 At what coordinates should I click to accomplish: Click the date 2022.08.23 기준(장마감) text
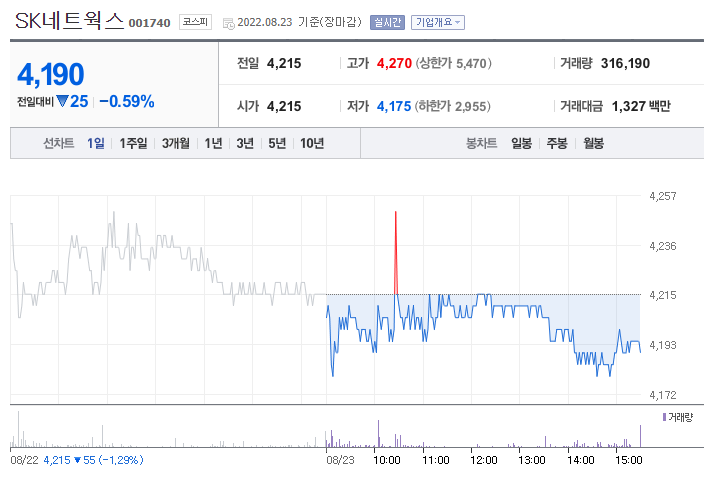click(299, 22)
